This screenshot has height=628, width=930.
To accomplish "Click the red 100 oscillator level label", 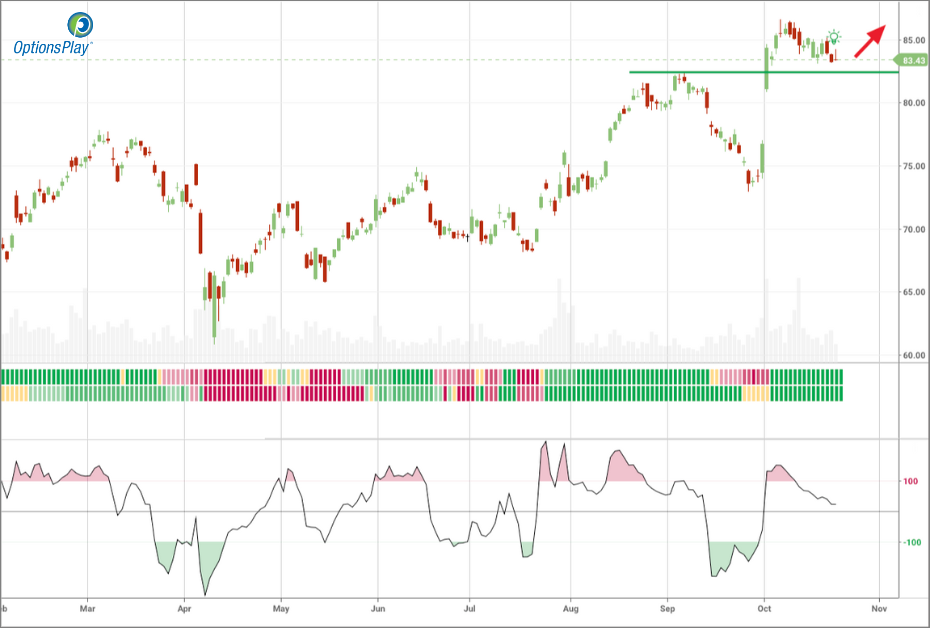I will tap(911, 481).
